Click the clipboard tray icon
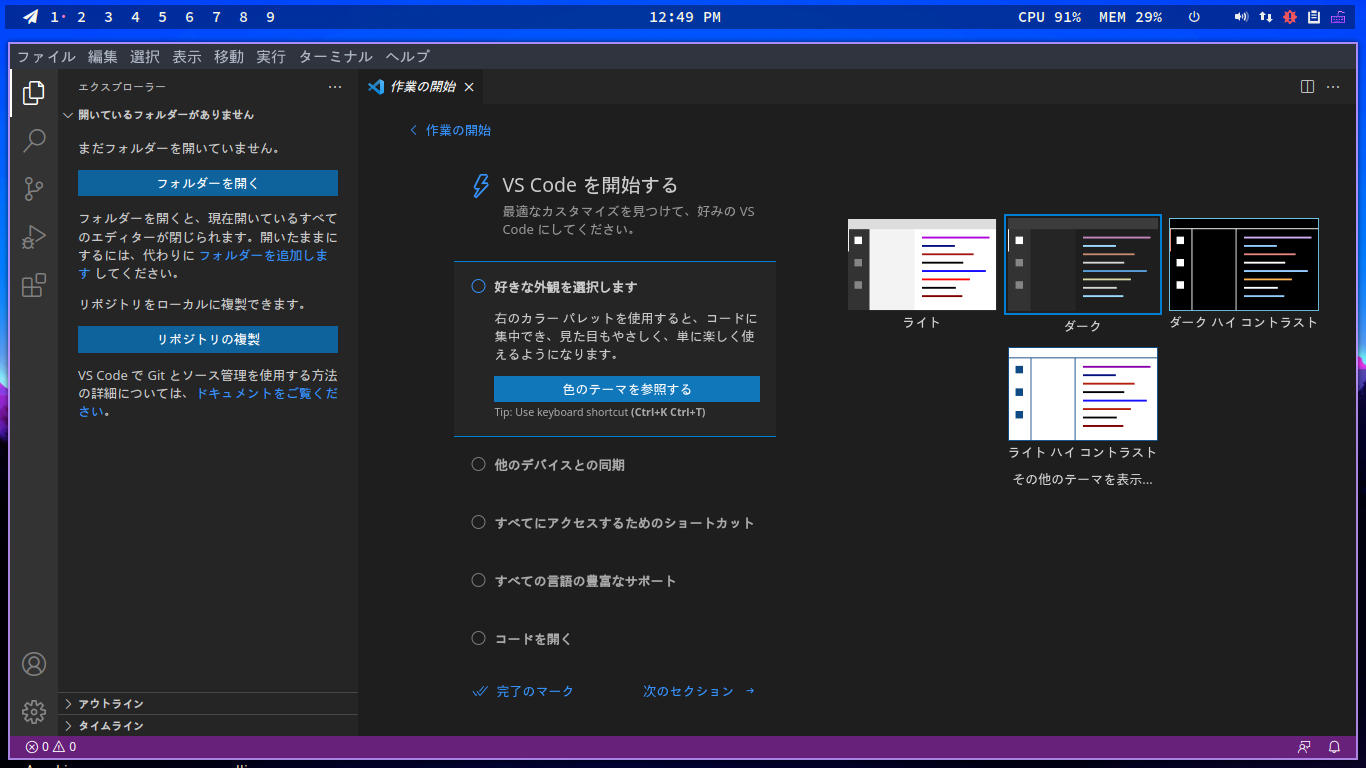1366x768 pixels. point(1314,17)
